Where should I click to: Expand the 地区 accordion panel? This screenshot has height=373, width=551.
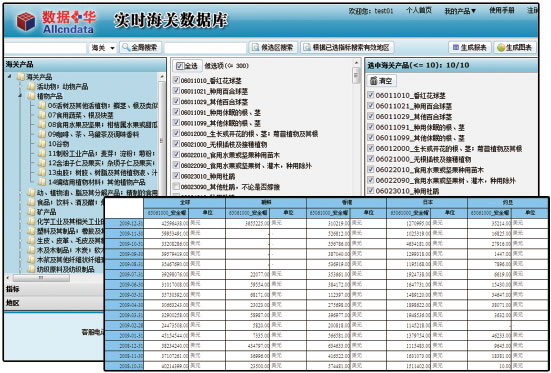pyautogui.click(x=54, y=303)
